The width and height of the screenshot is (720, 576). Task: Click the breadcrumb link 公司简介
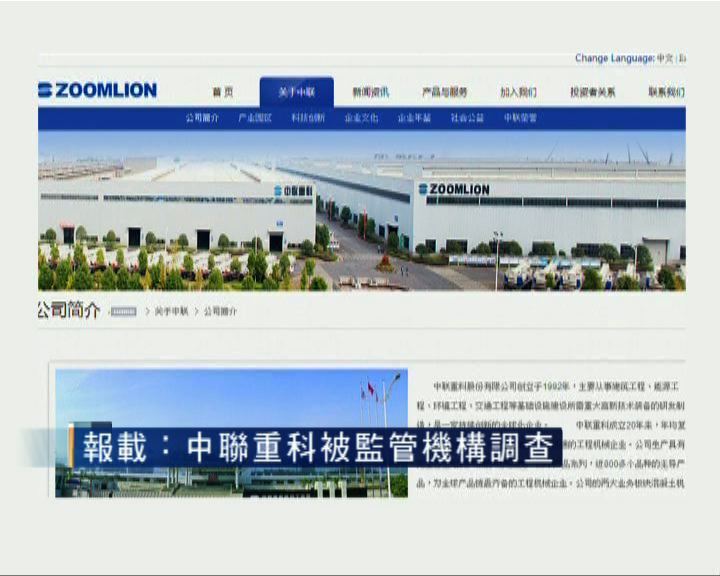(x=220, y=311)
